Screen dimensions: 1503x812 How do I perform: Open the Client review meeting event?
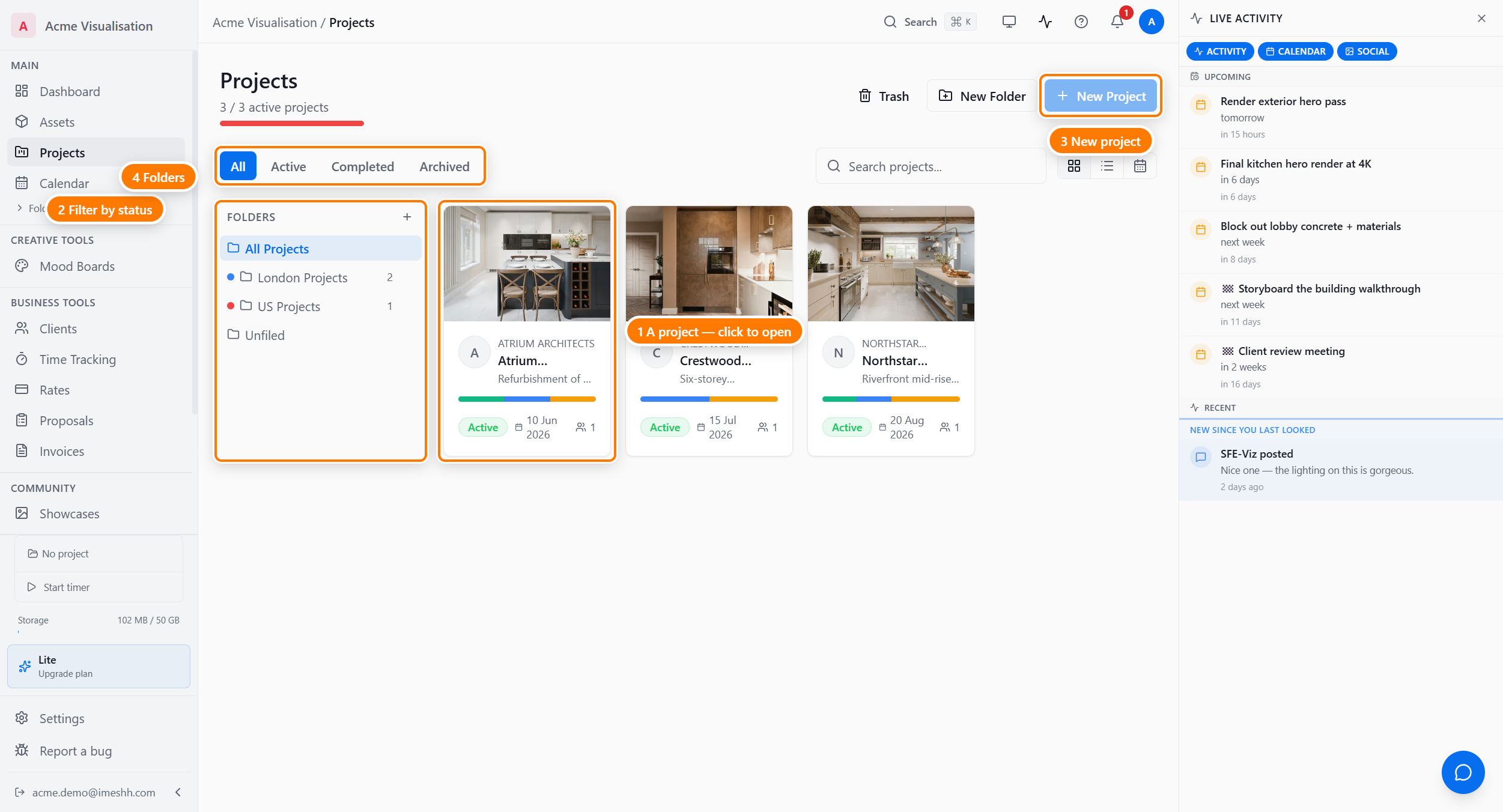pos(1341,367)
